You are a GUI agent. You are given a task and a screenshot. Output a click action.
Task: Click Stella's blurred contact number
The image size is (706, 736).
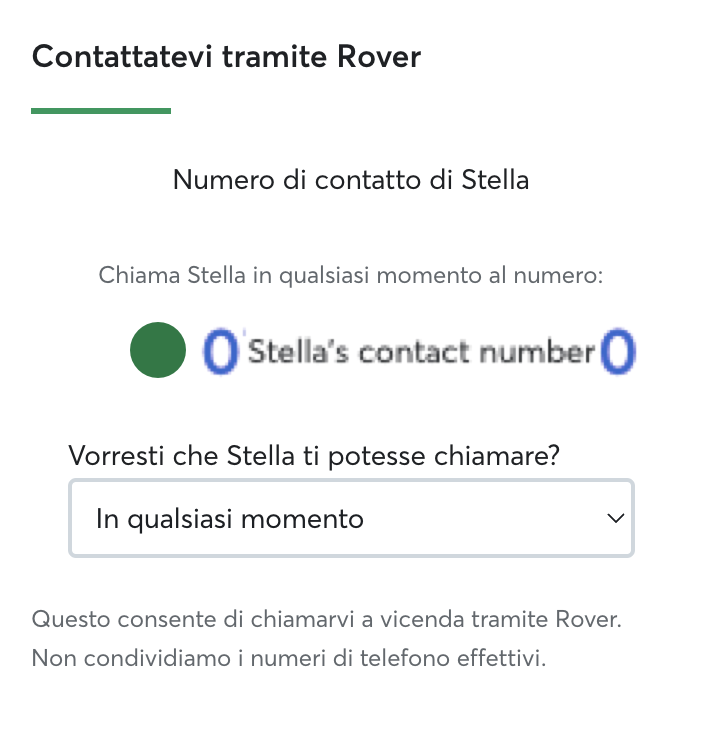coord(419,351)
